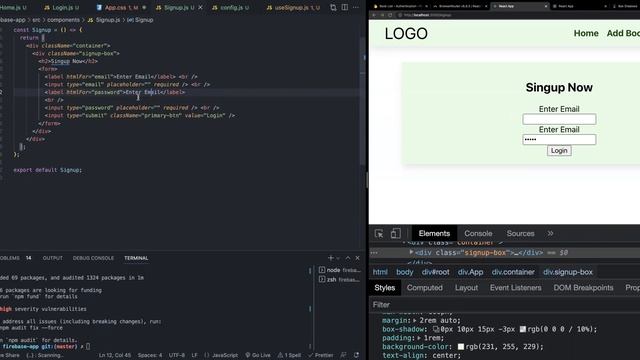Image resolution: width=640 pixels, height=360 pixels.
Task: Switch to the BrowserRouter browser tab
Action: 460,6
